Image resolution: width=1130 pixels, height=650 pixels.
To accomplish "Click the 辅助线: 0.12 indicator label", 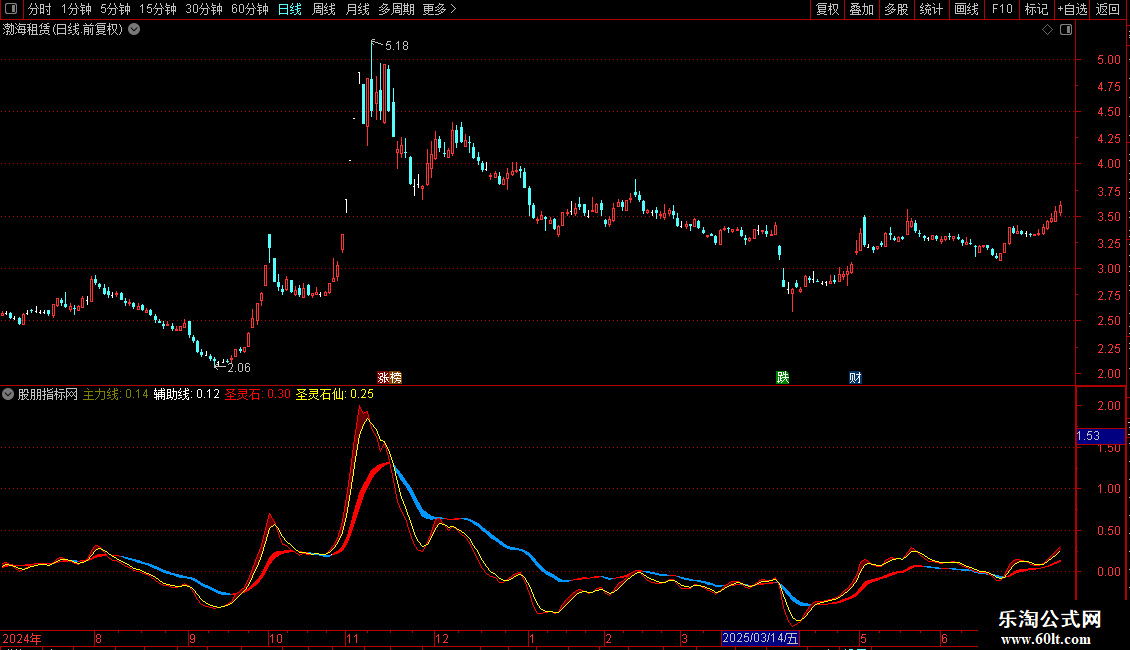I will point(186,394).
